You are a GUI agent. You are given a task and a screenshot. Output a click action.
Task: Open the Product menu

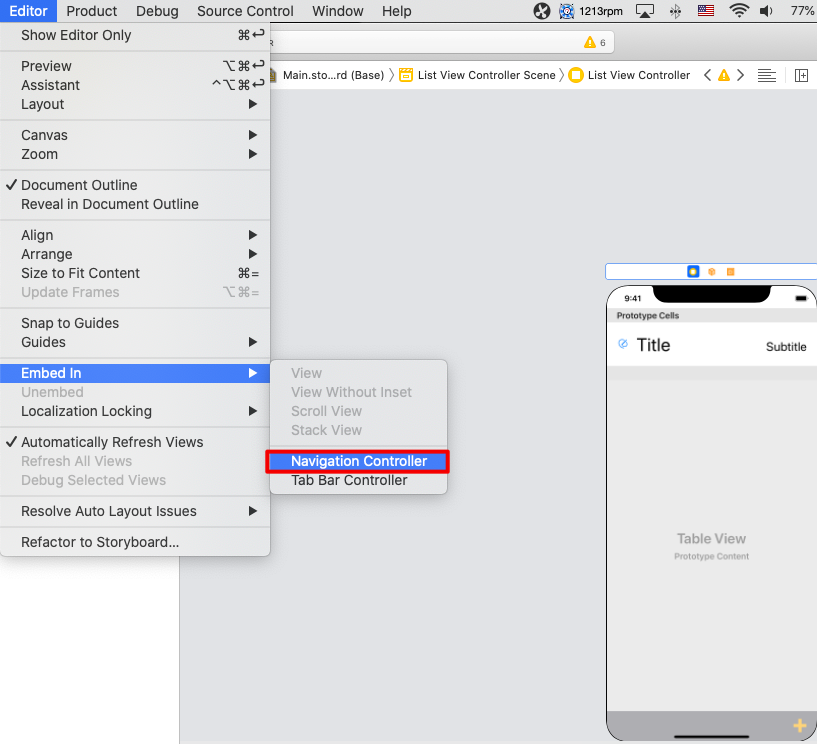92,11
